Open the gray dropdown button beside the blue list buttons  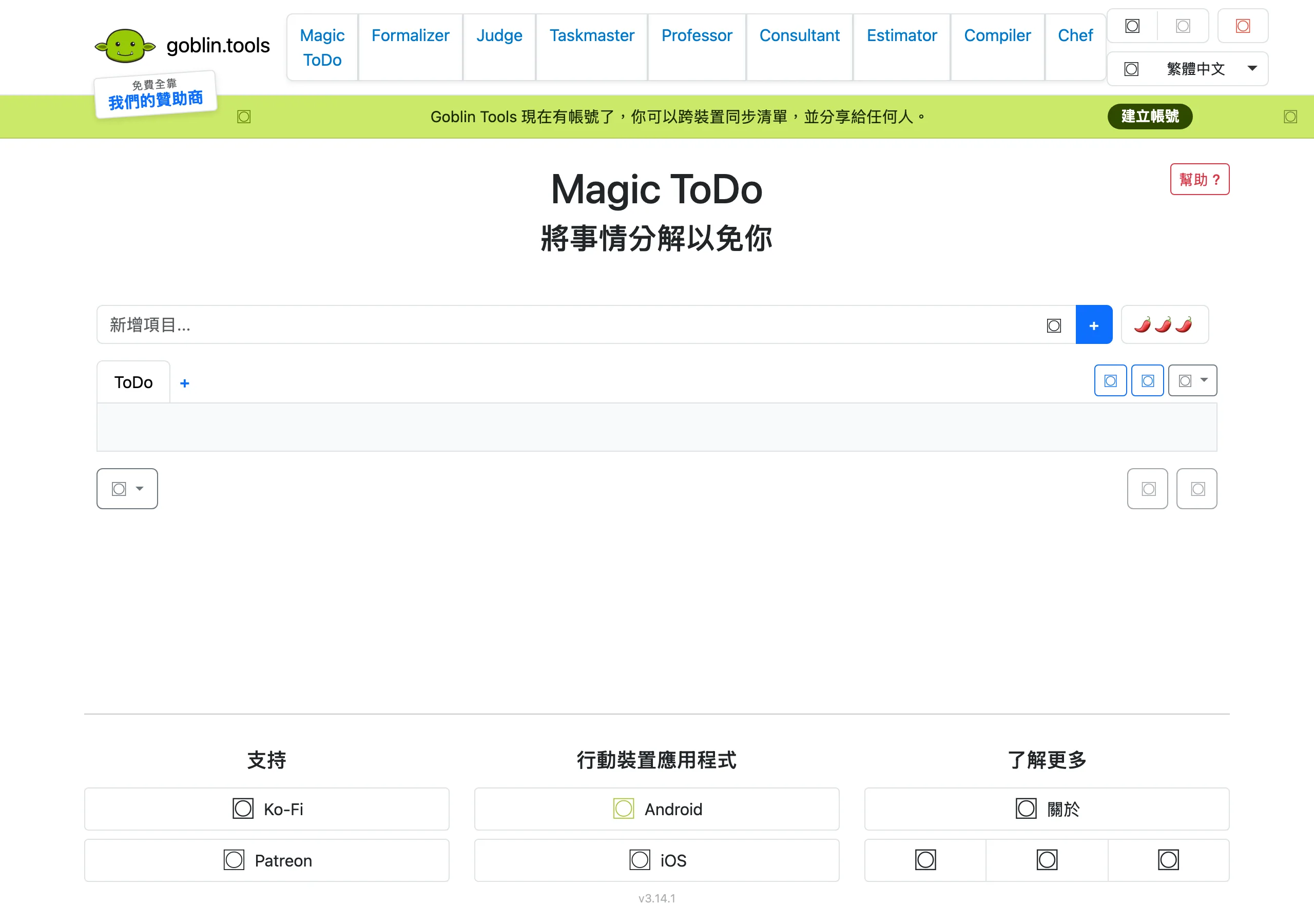(1193, 381)
